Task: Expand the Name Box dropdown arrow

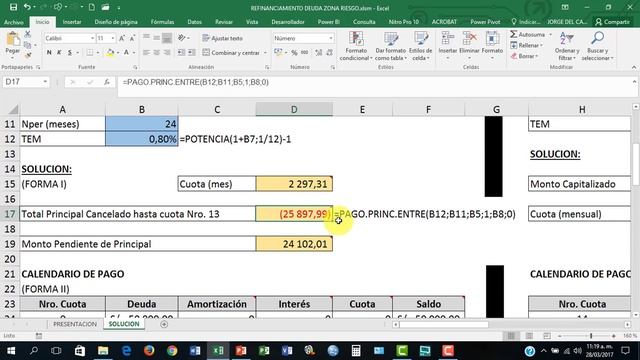Action: pyautogui.click(x=45, y=82)
